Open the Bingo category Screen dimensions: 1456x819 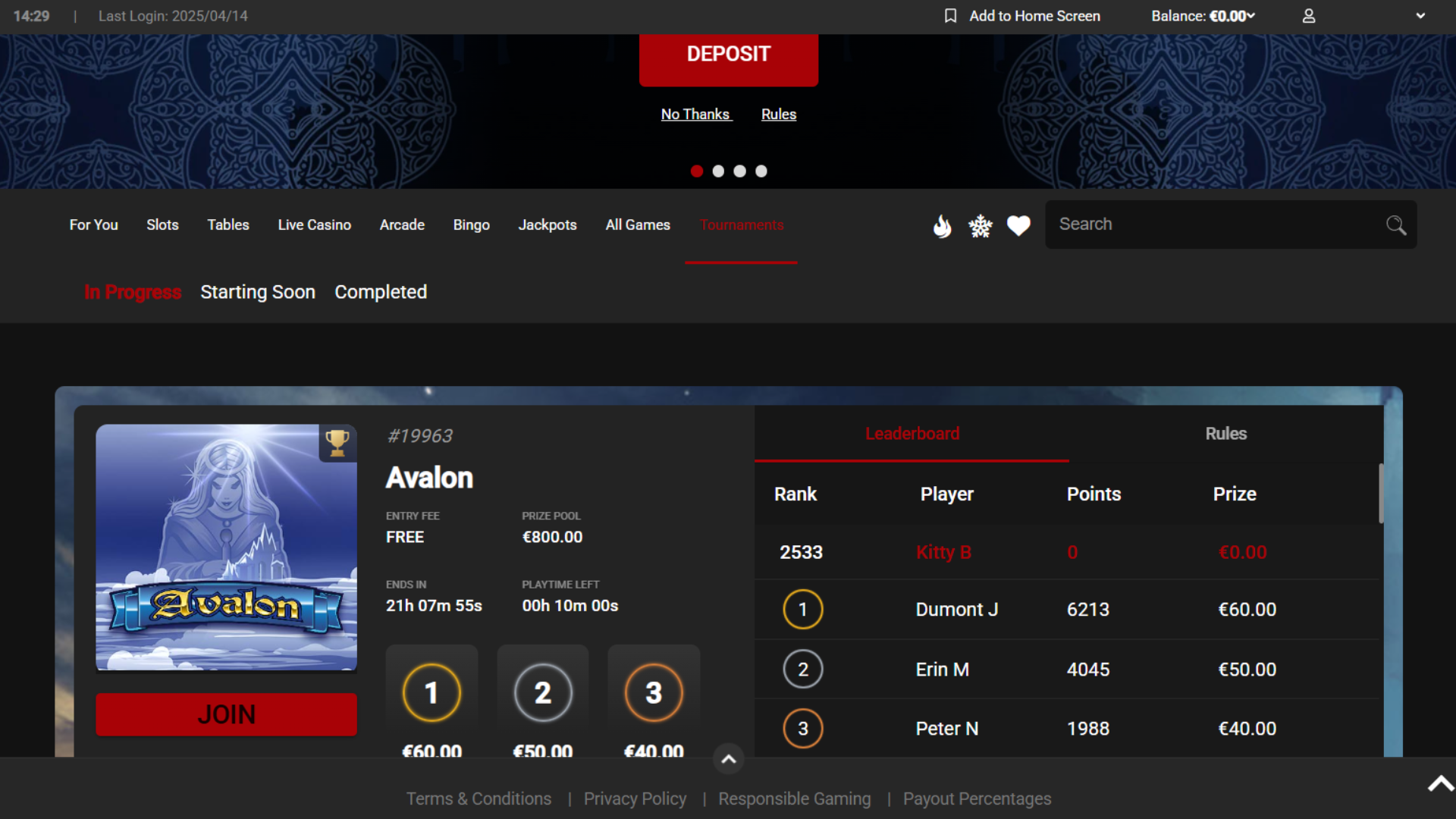click(471, 225)
